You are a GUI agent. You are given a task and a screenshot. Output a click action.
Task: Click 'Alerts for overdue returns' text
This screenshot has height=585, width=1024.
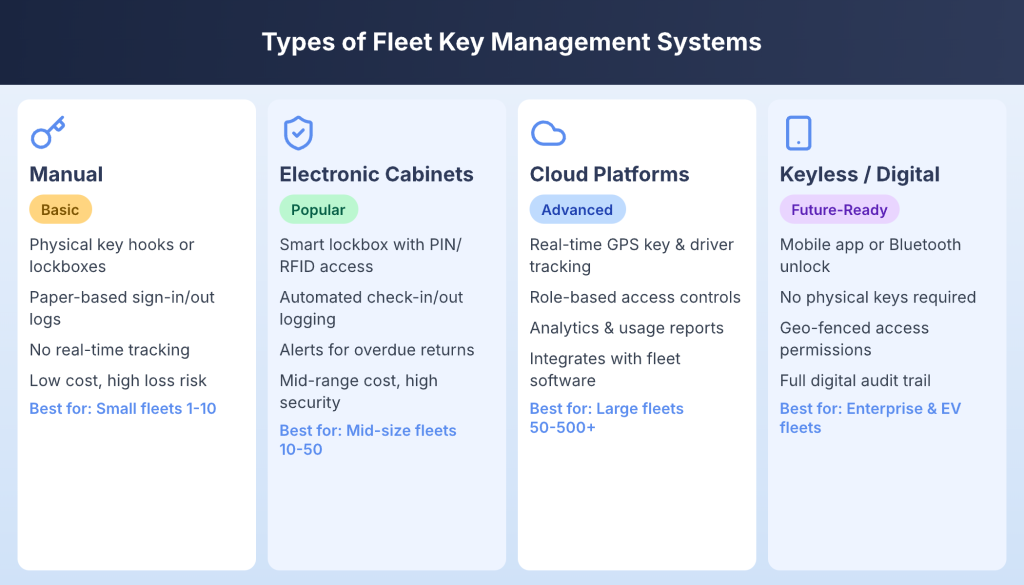pos(377,350)
